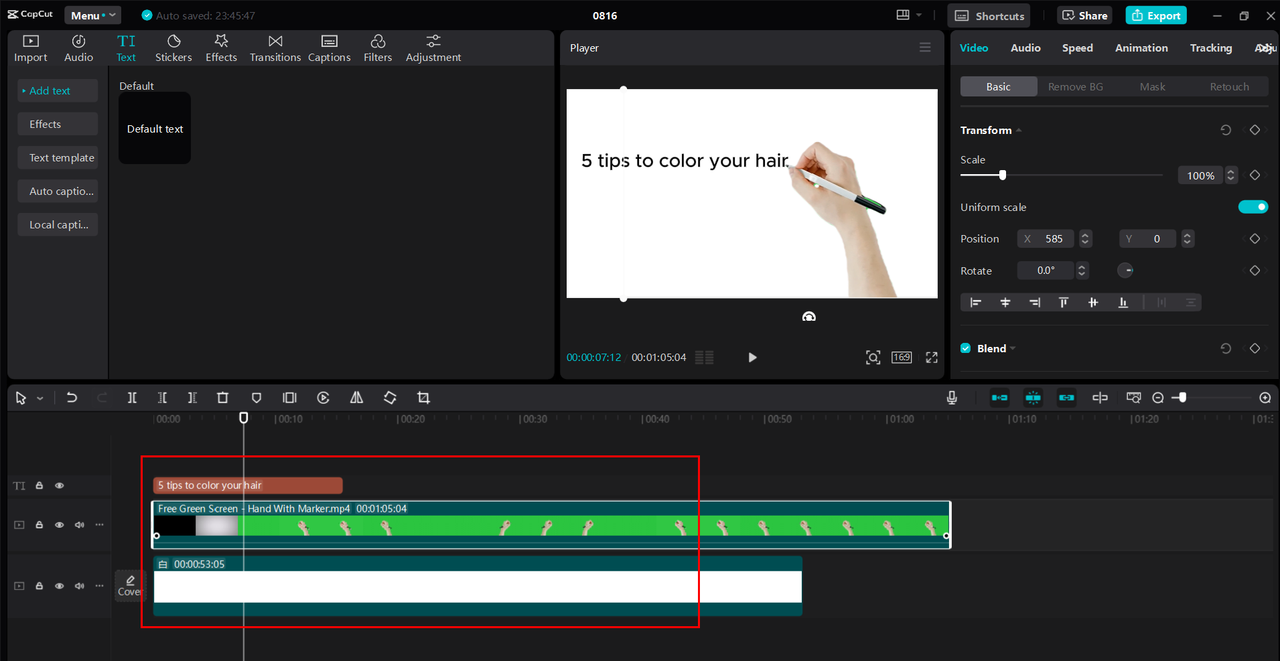
Task: Click Add text in the sidebar
Action: [57, 91]
